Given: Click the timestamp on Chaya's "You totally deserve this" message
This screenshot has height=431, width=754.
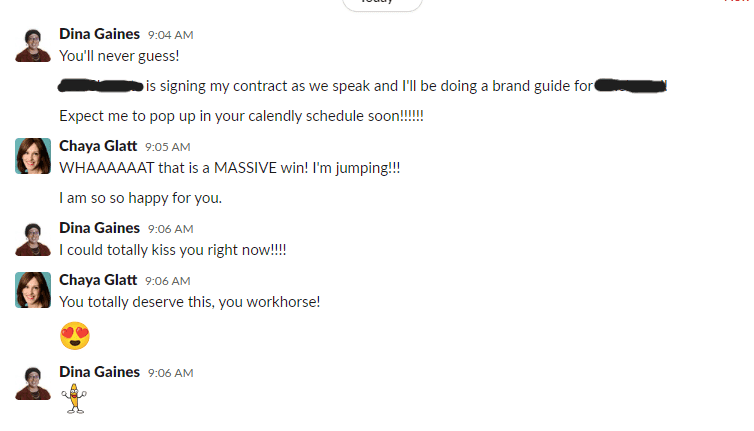Looking at the screenshot, I should [167, 280].
